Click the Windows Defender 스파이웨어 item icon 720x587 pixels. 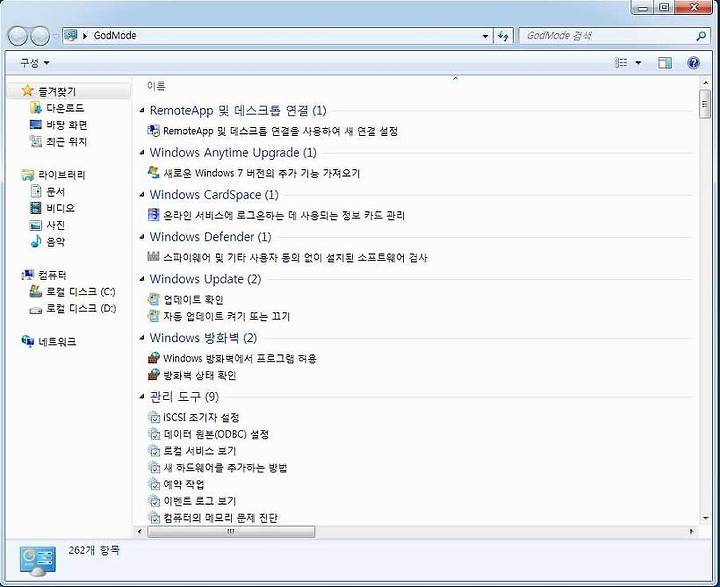[153, 256]
